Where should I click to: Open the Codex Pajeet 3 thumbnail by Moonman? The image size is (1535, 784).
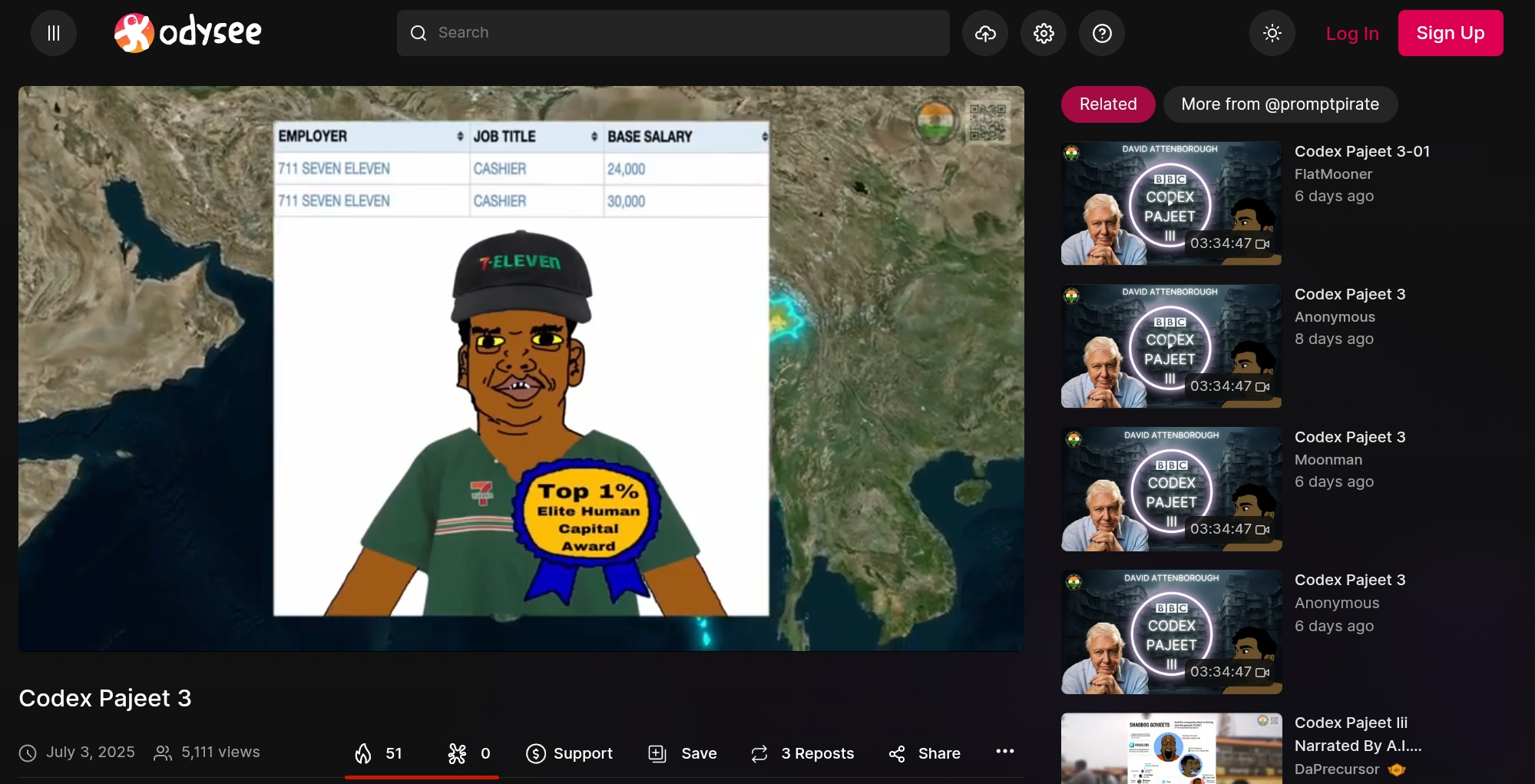coord(1171,489)
